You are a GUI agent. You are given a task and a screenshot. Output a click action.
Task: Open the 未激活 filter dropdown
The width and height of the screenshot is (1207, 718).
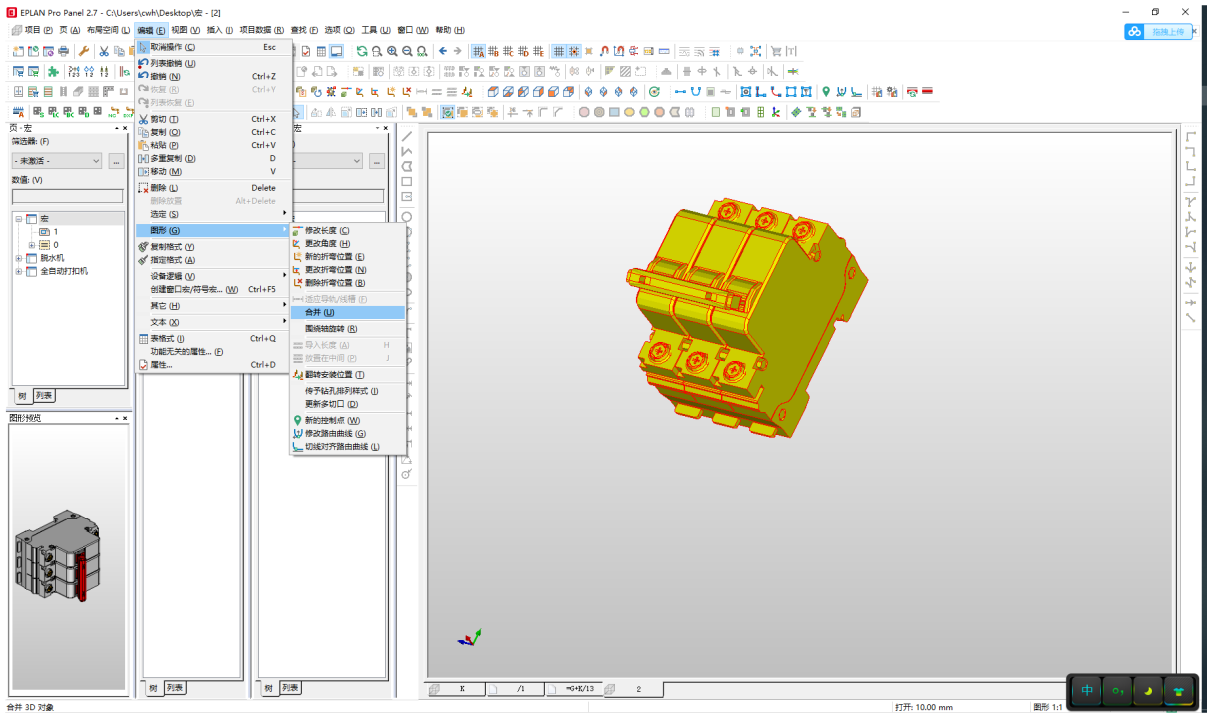click(57, 161)
